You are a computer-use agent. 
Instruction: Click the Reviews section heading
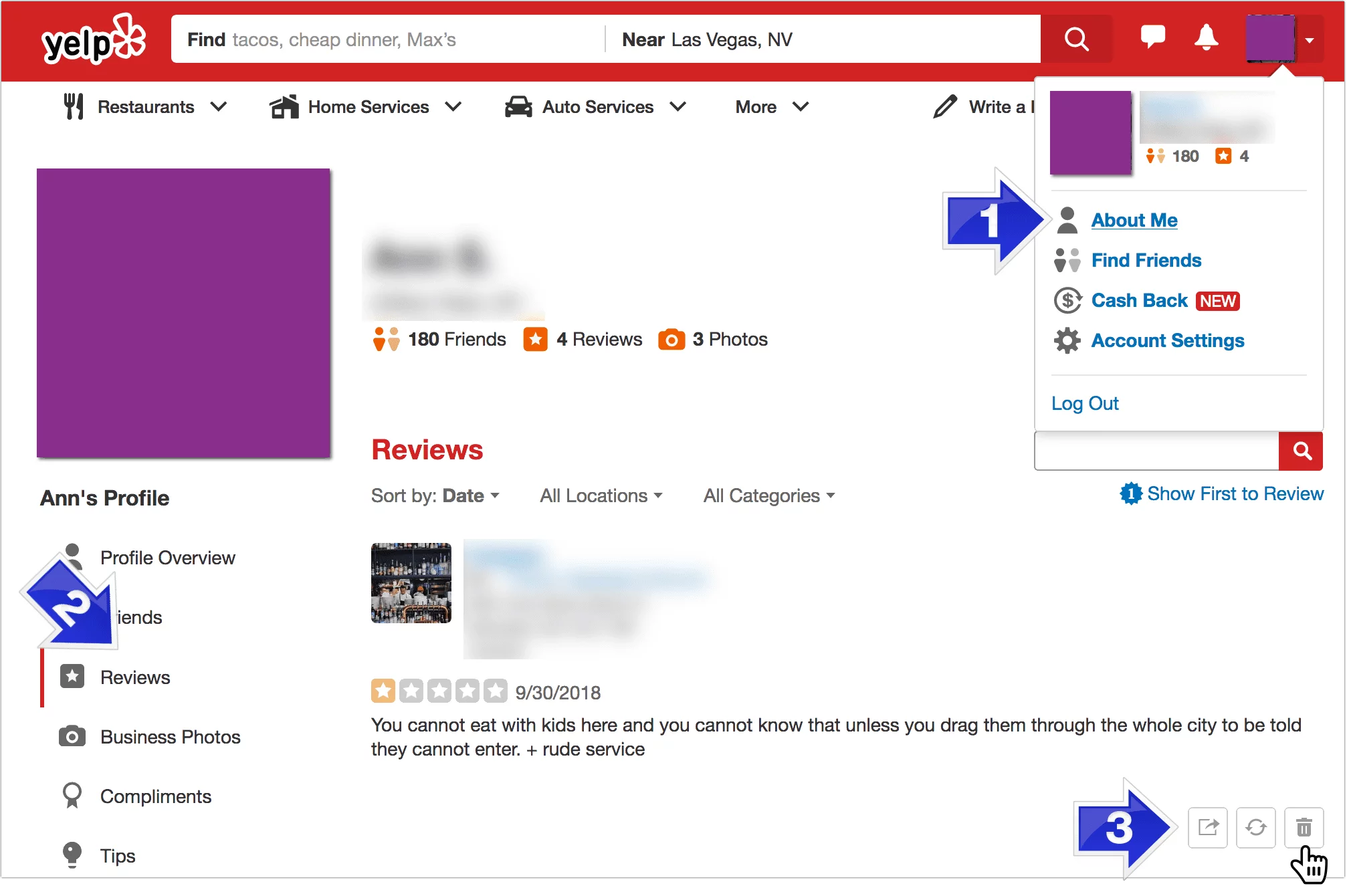427,449
